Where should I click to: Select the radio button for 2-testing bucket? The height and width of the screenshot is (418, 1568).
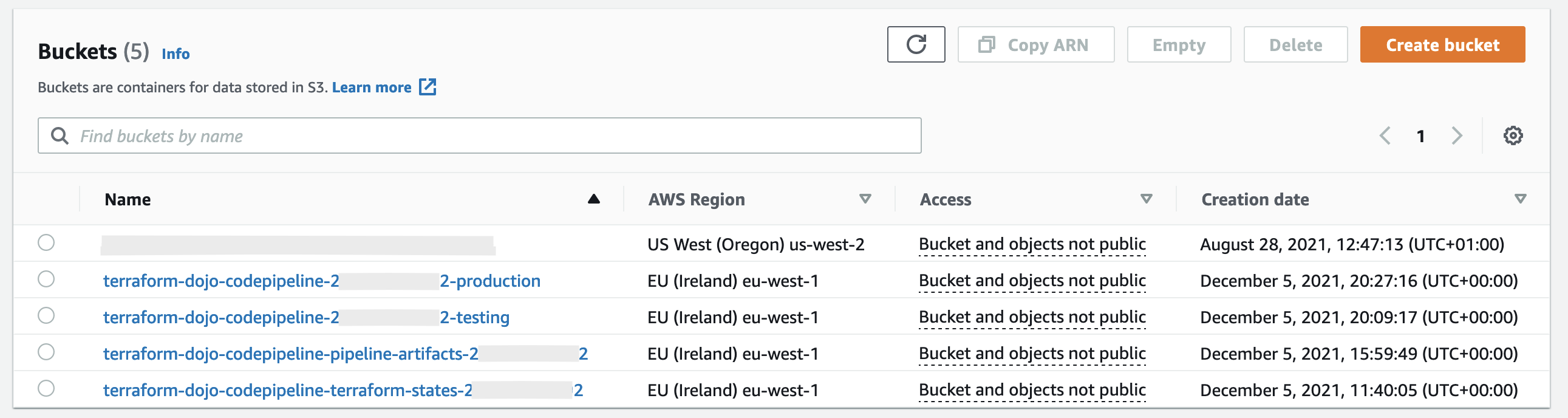tap(46, 317)
